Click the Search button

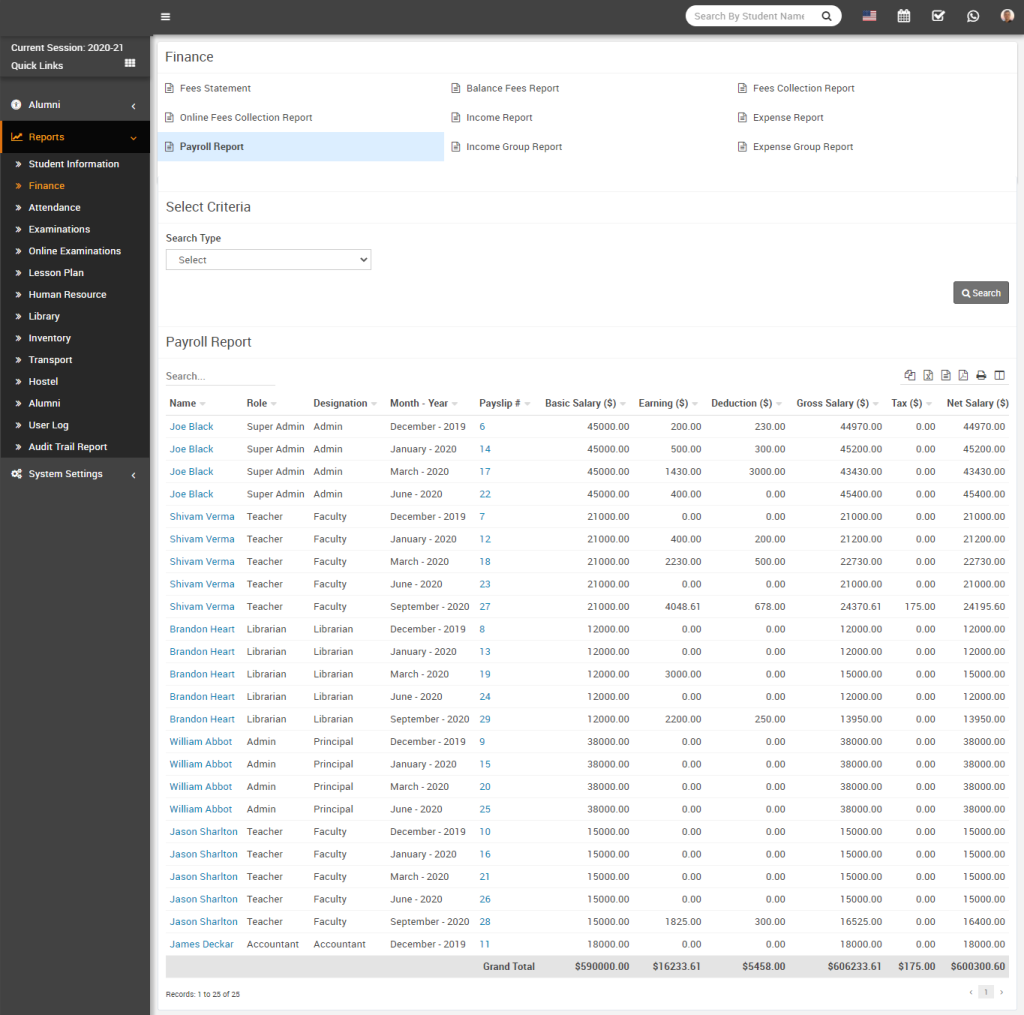[981, 293]
